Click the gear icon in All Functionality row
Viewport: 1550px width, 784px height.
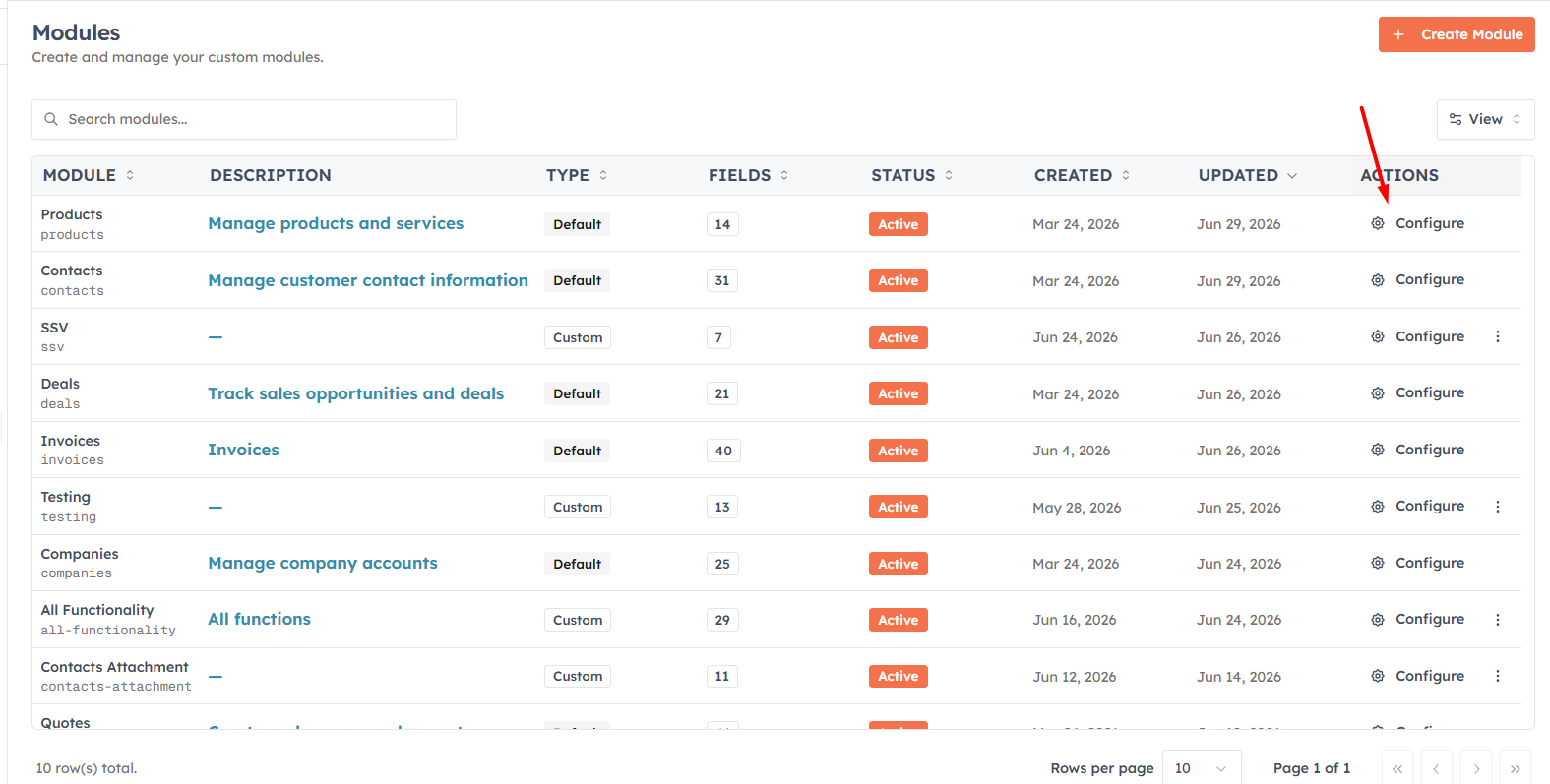[x=1378, y=619]
